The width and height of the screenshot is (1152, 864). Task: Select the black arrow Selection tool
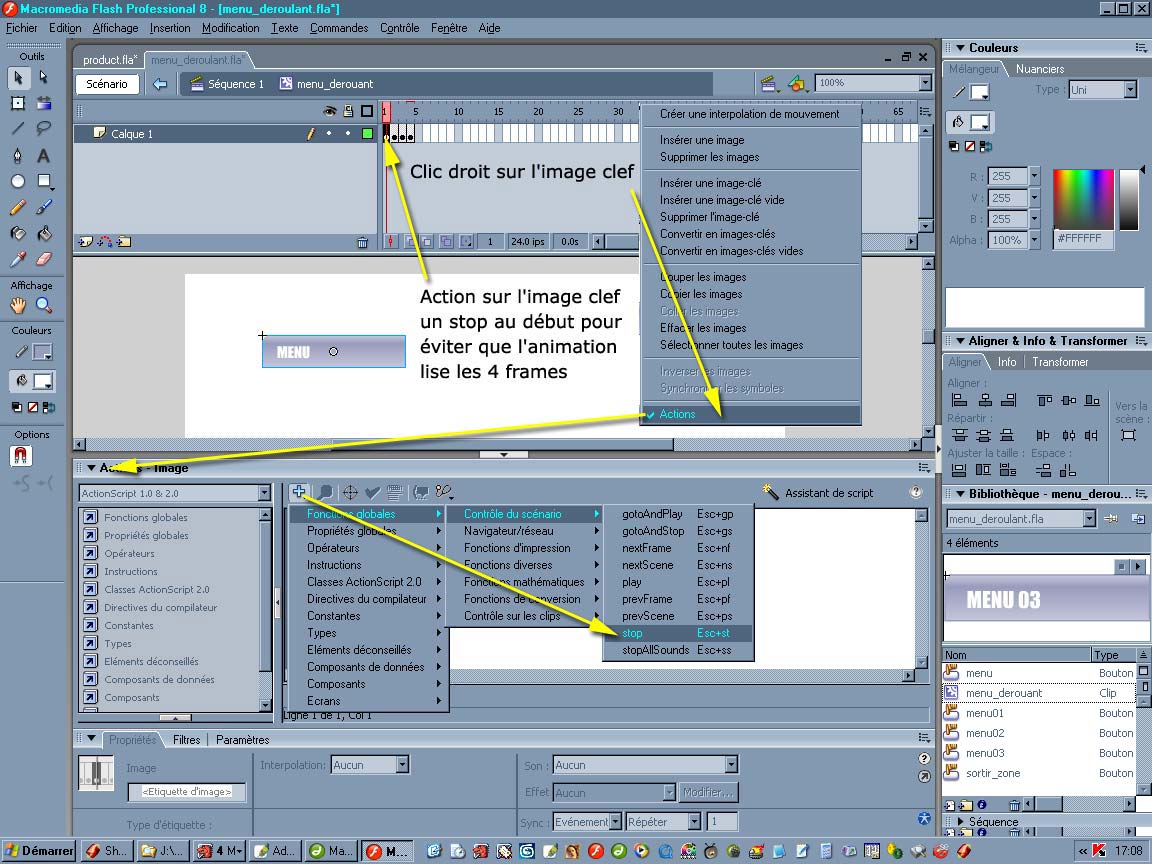(18, 78)
